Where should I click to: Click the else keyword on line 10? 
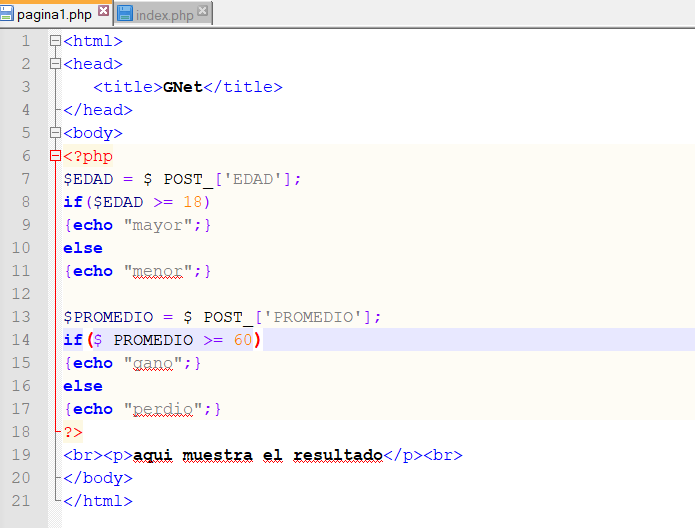(x=83, y=248)
